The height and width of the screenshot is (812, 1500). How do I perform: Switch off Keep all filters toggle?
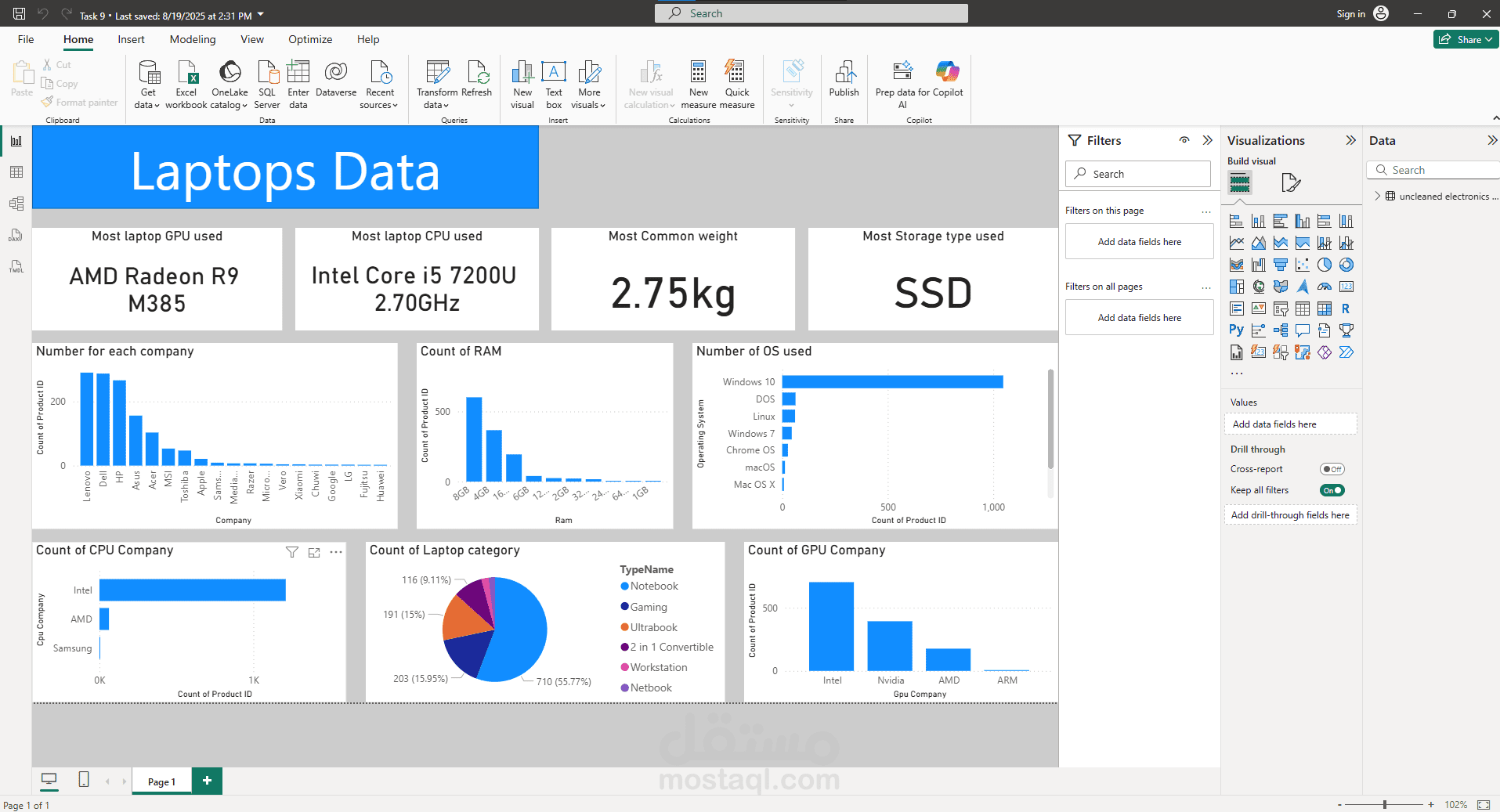coord(1332,490)
